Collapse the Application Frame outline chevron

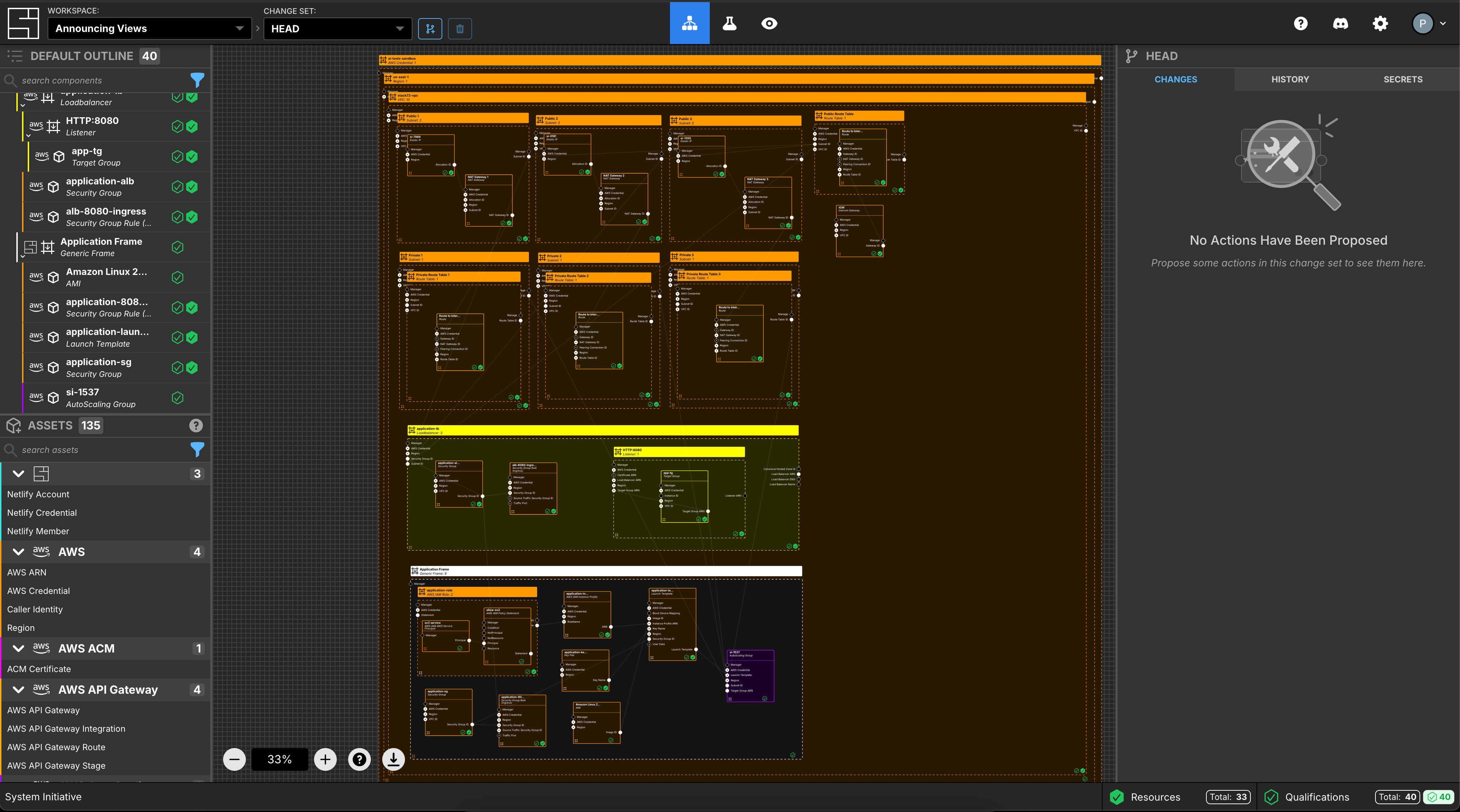tap(23, 257)
